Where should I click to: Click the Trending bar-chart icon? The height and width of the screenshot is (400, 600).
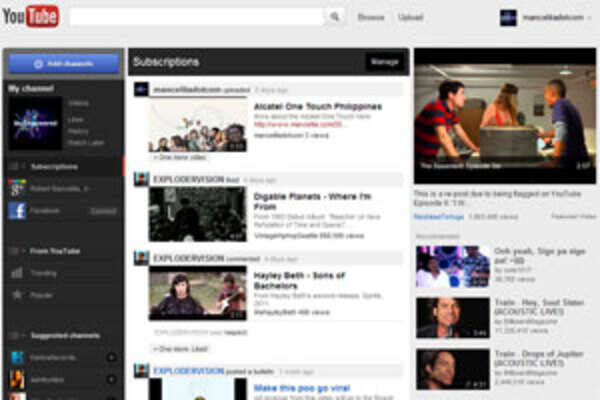tap(17, 273)
